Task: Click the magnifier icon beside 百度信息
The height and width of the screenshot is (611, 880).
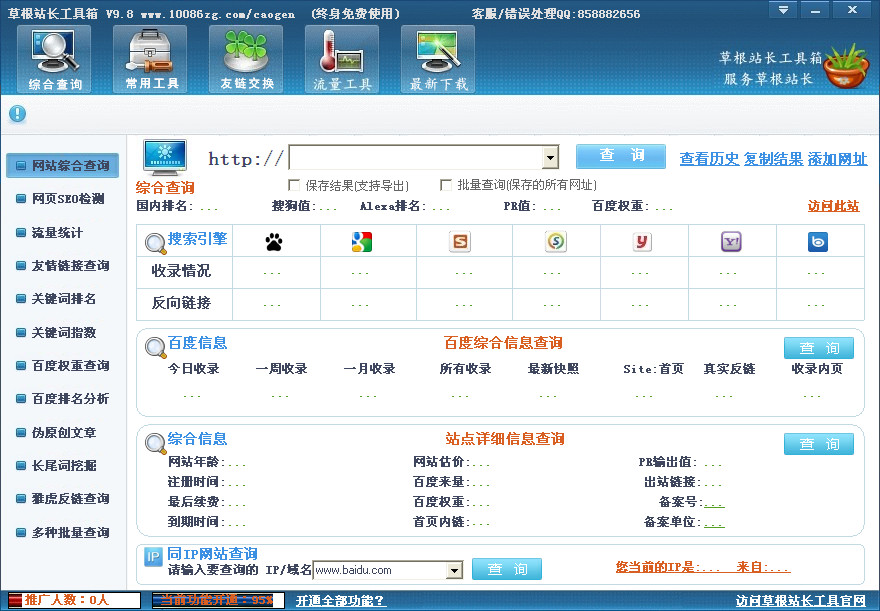Action: click(x=155, y=348)
